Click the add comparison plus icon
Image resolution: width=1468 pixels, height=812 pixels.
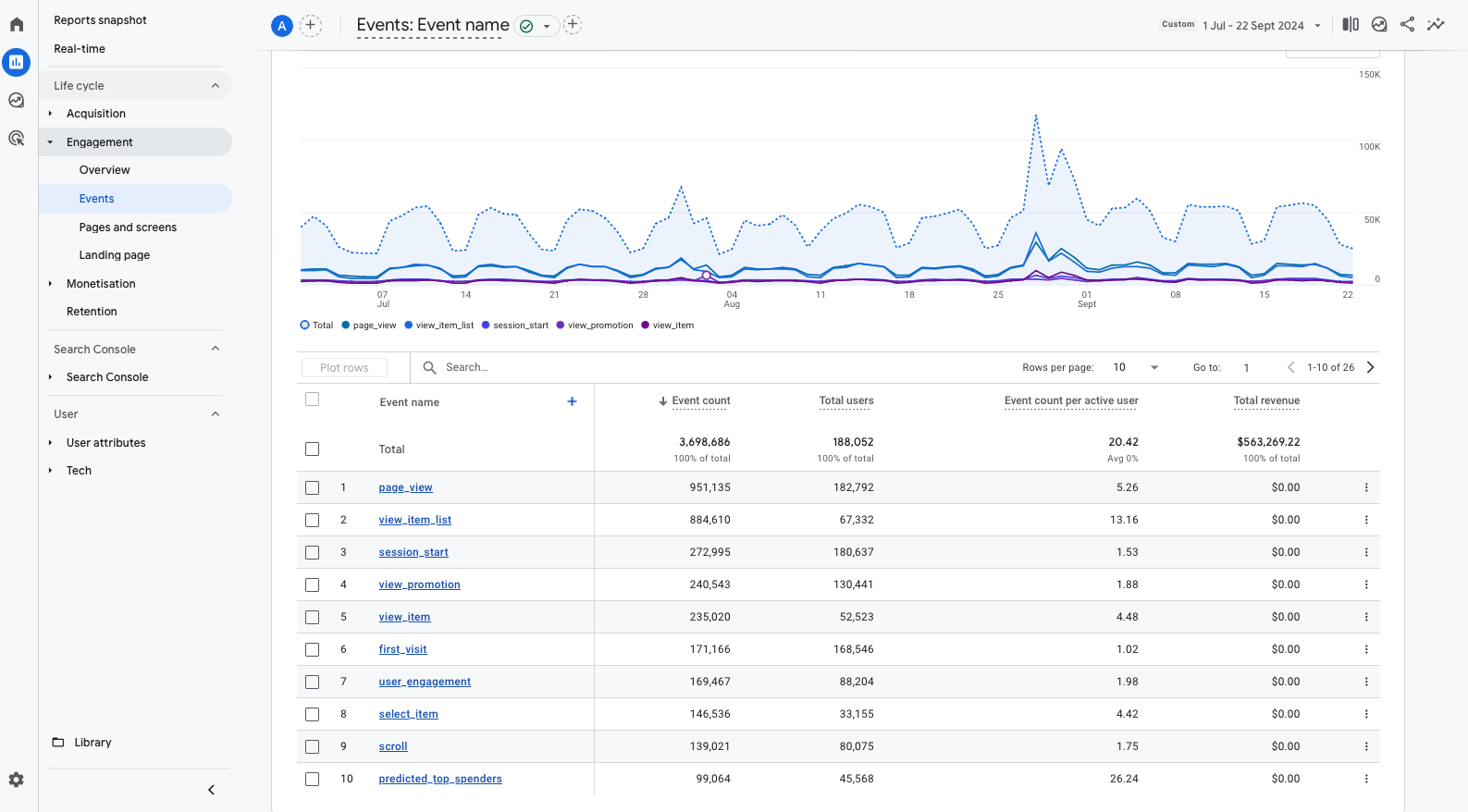pos(311,25)
